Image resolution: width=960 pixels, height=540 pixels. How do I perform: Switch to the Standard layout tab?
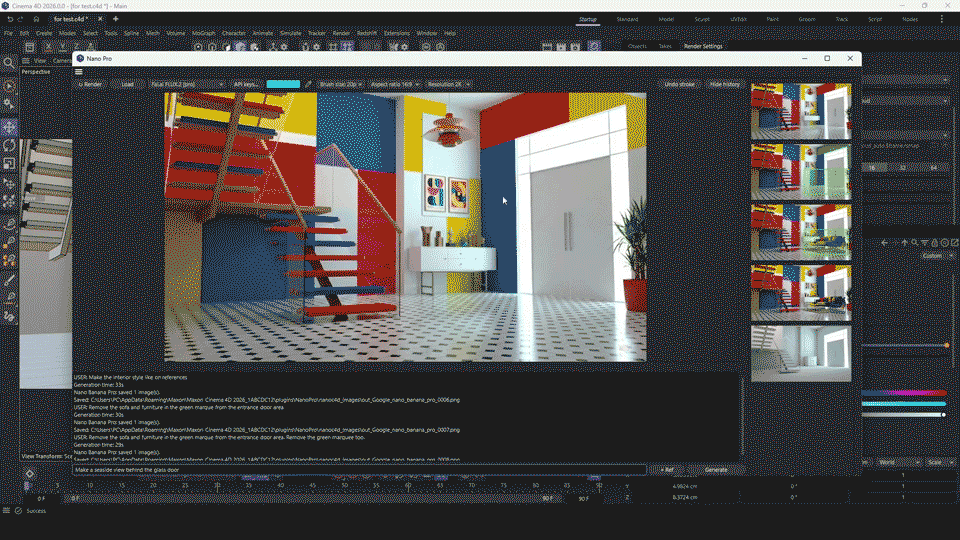tap(627, 20)
